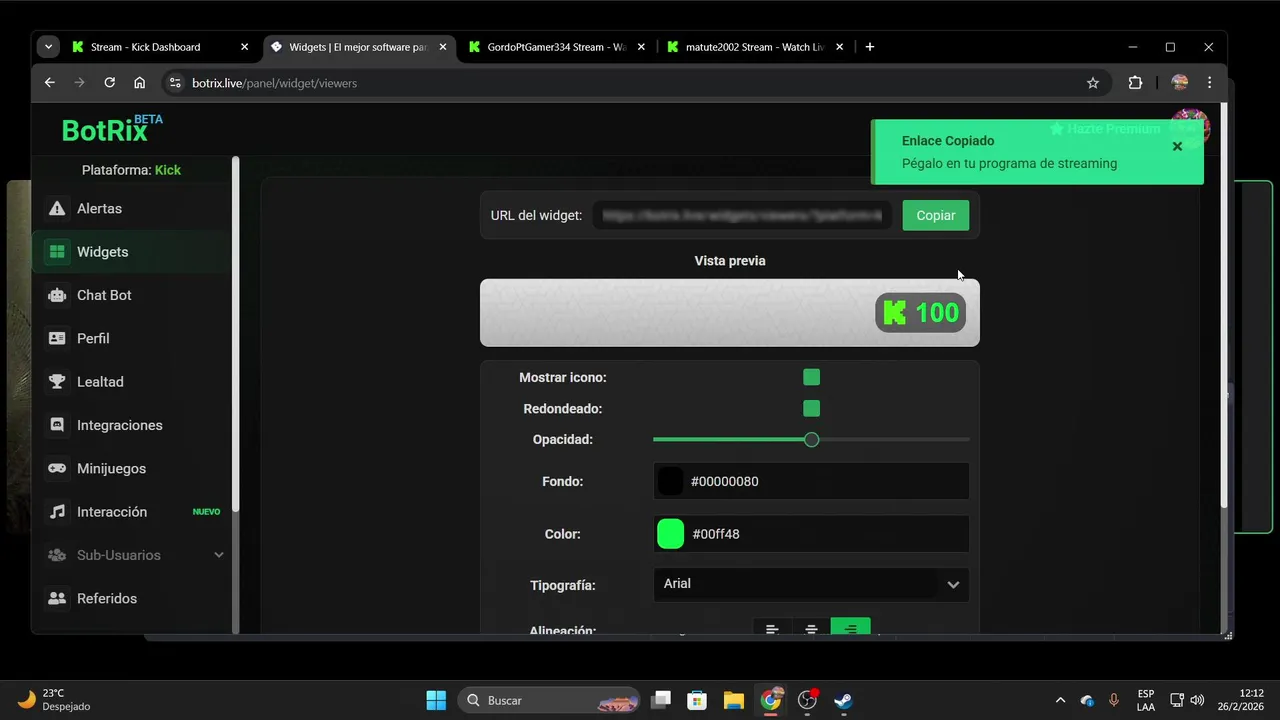Viewport: 1280px width, 720px height.
Task: Expand the Sub-Usuarios menu
Action: 133,555
